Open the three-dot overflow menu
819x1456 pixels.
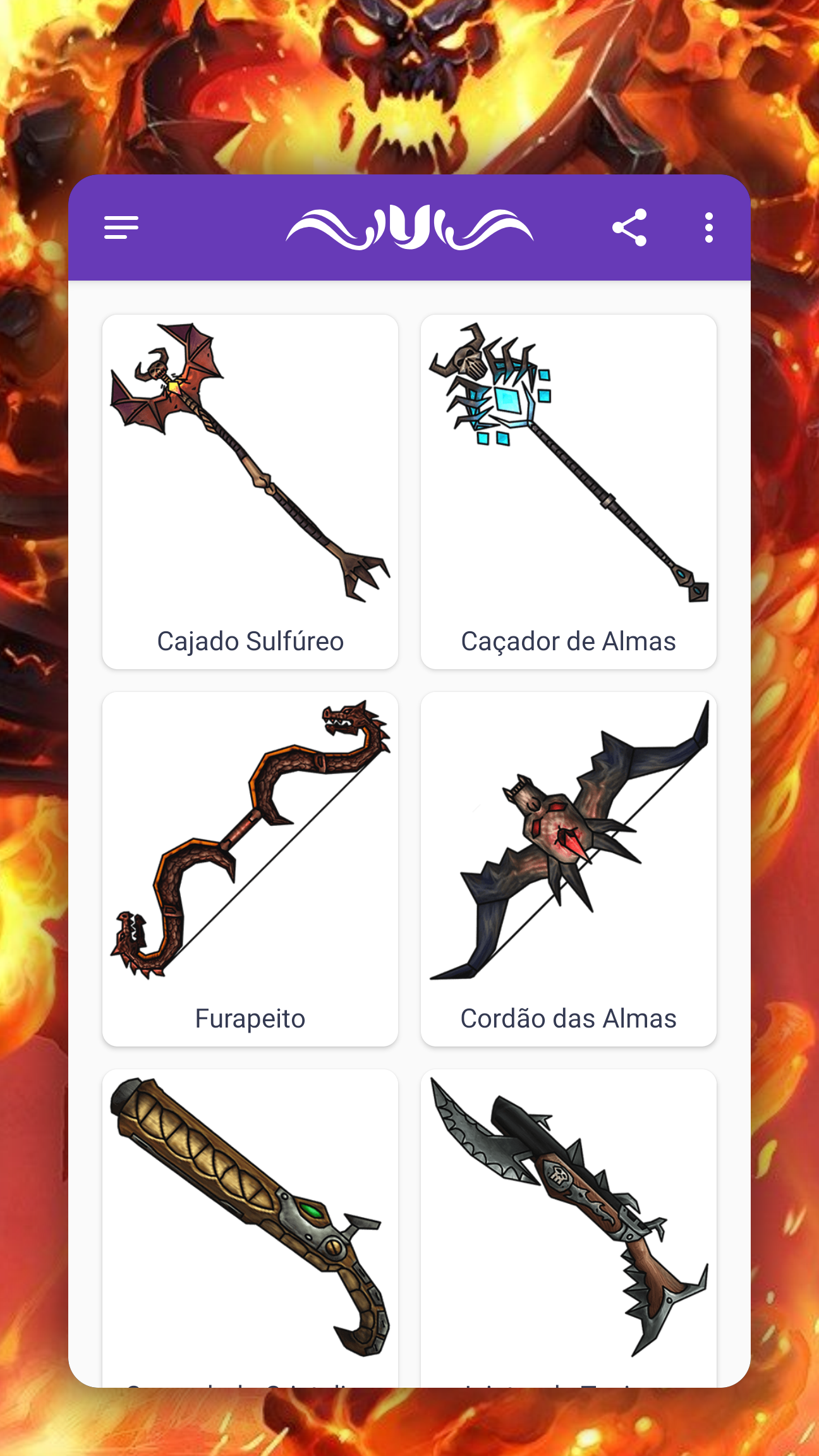pos(709,227)
